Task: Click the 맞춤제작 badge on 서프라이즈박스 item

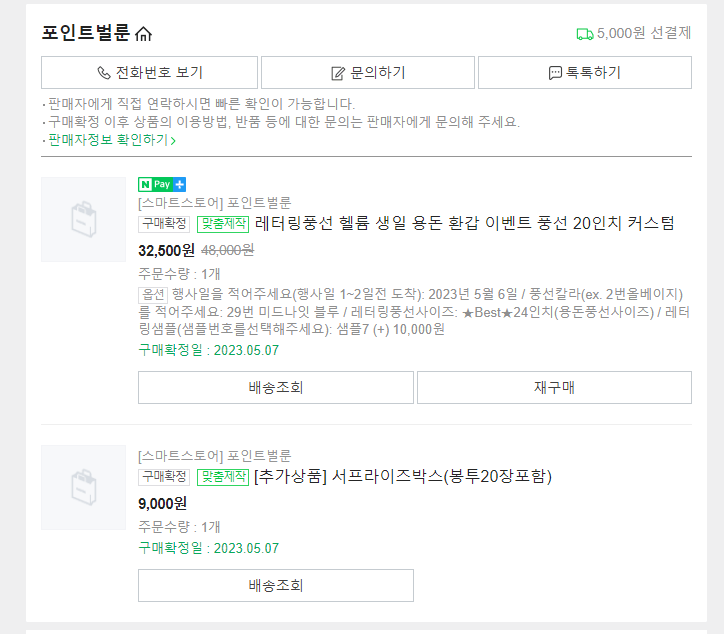Action: 223,477
